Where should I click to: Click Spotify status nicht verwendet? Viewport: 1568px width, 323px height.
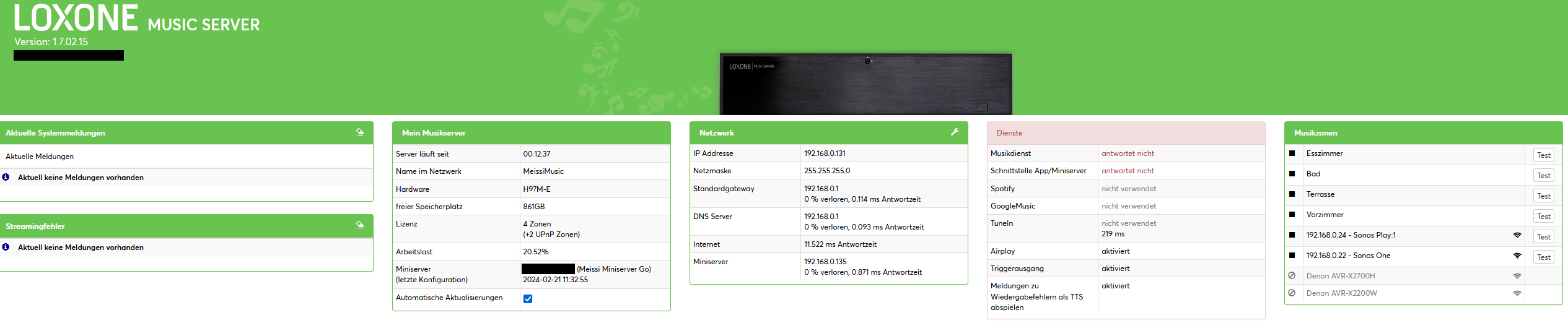pyautogui.click(x=1129, y=189)
